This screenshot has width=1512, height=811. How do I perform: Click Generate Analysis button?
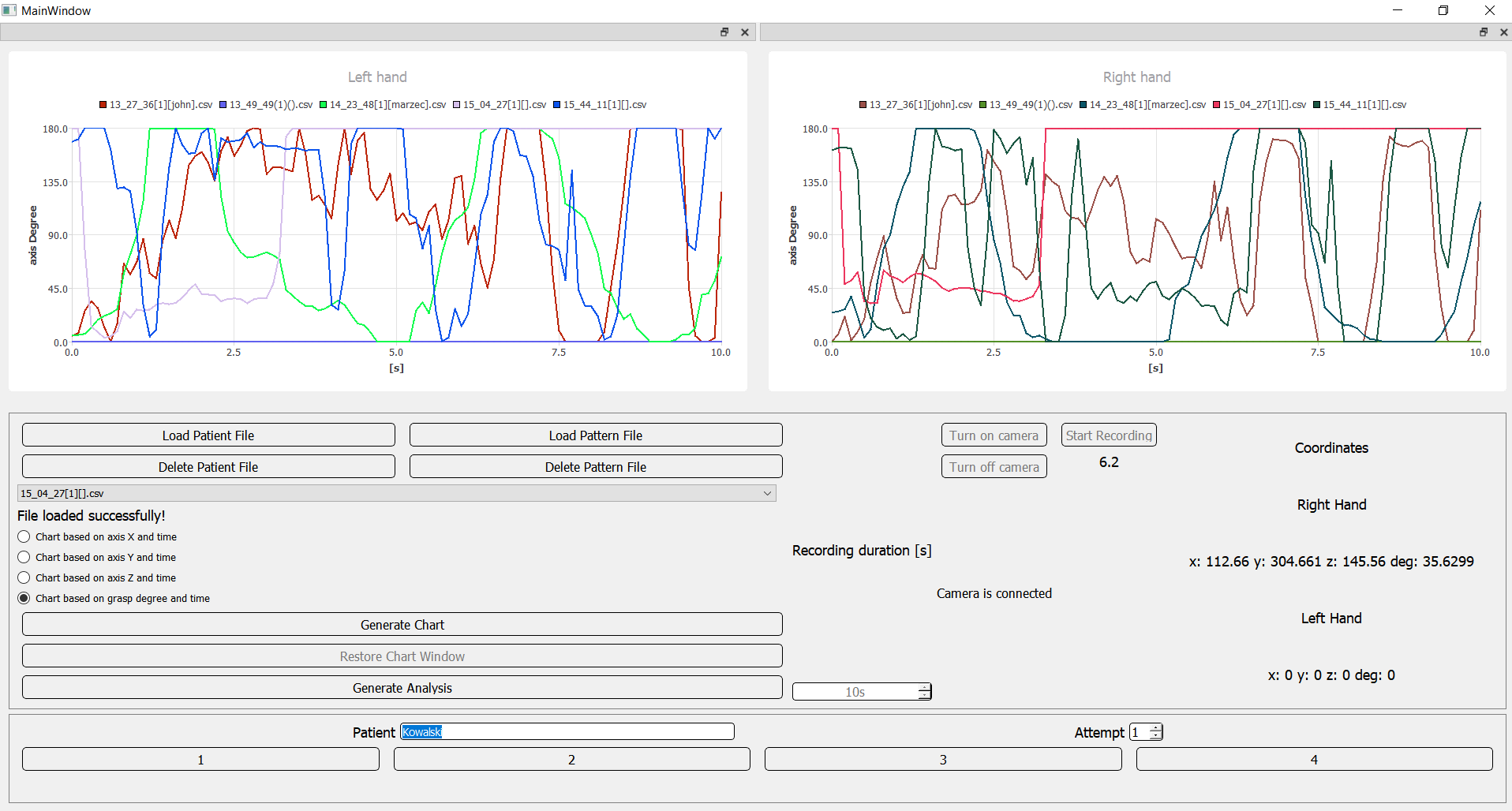(402, 688)
